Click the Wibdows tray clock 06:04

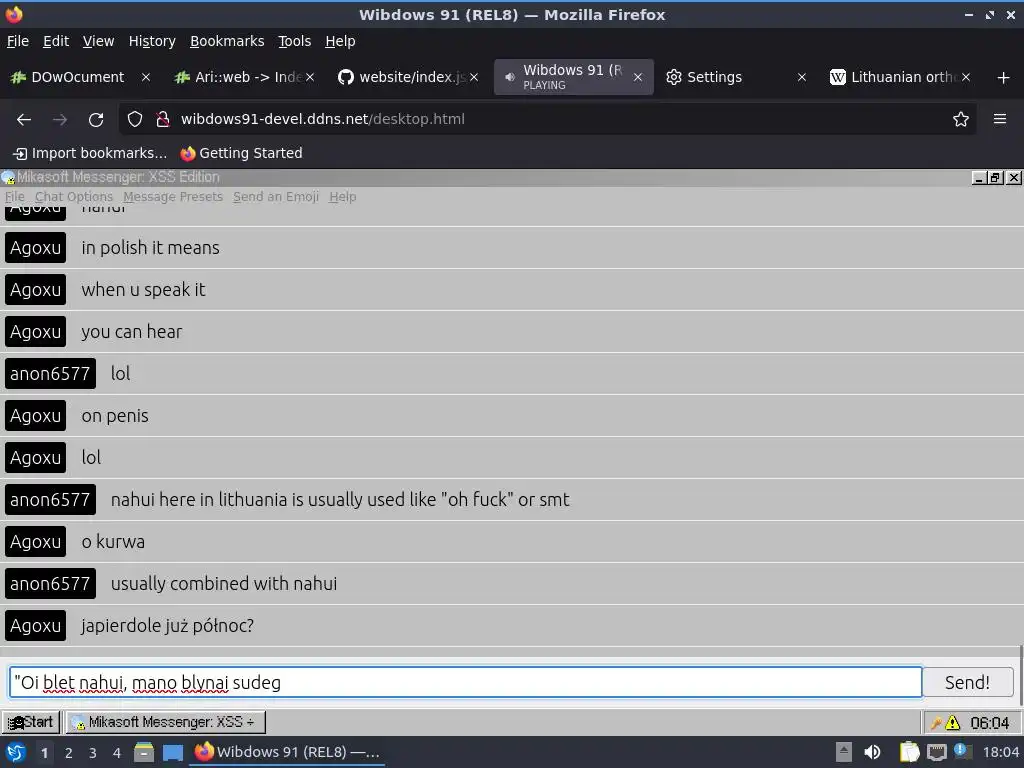(x=989, y=723)
